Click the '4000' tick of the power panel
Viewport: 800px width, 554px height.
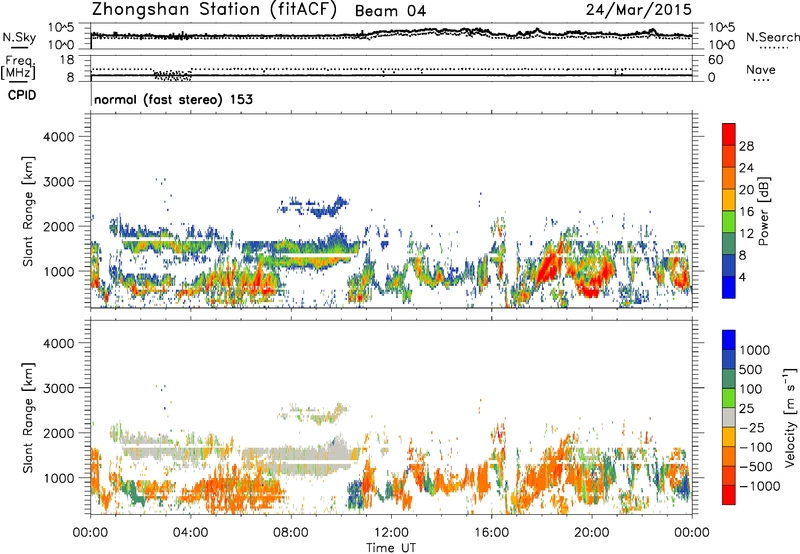tap(58, 137)
